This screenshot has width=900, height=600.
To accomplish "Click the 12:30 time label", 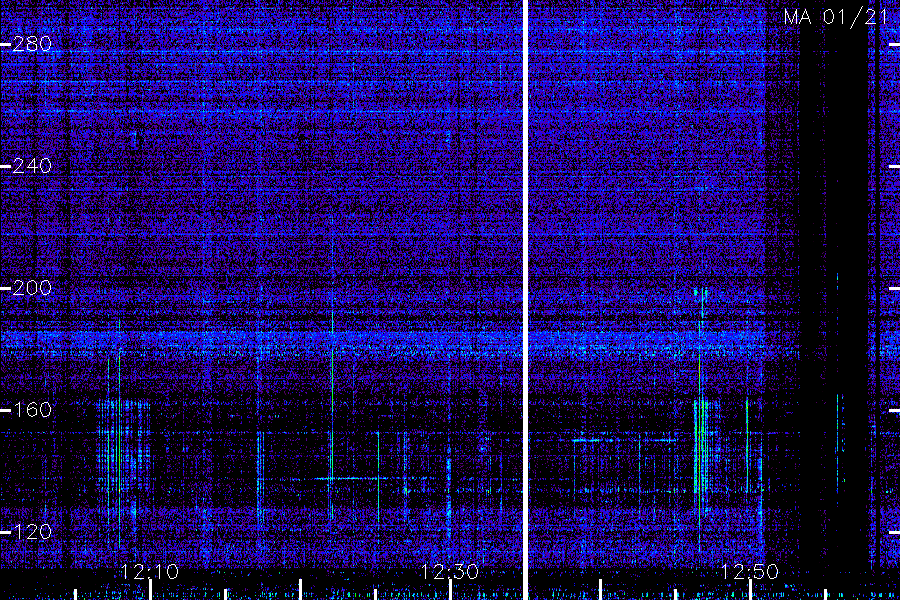I will coord(449,572).
